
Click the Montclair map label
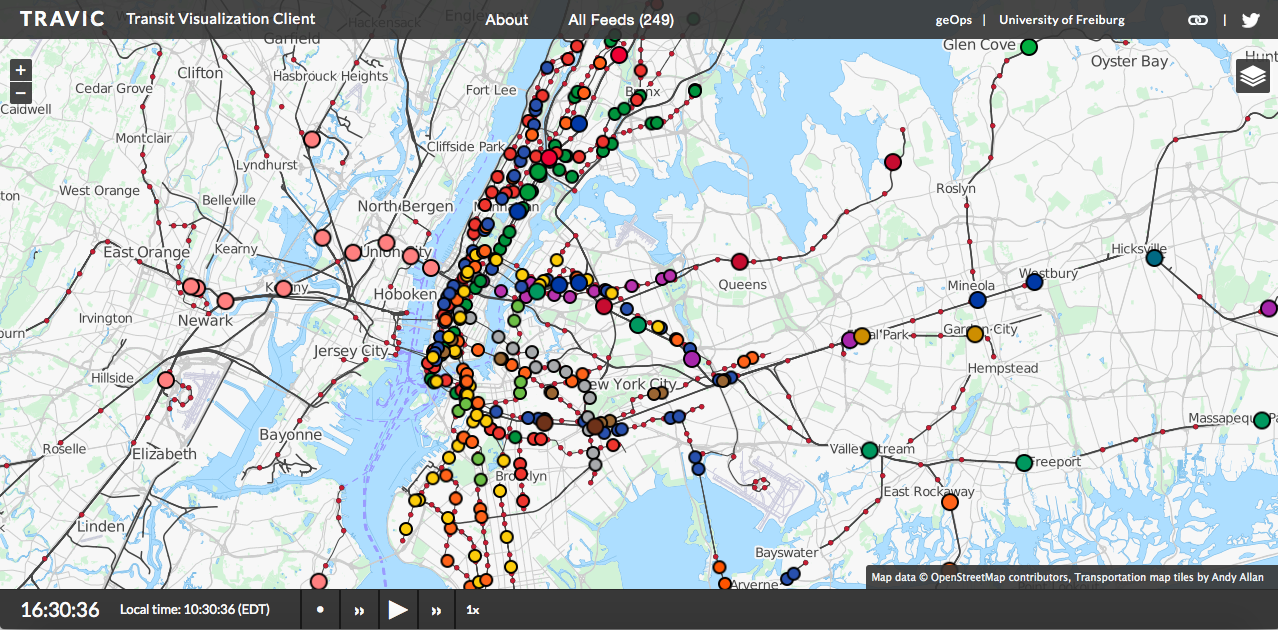pos(144,138)
